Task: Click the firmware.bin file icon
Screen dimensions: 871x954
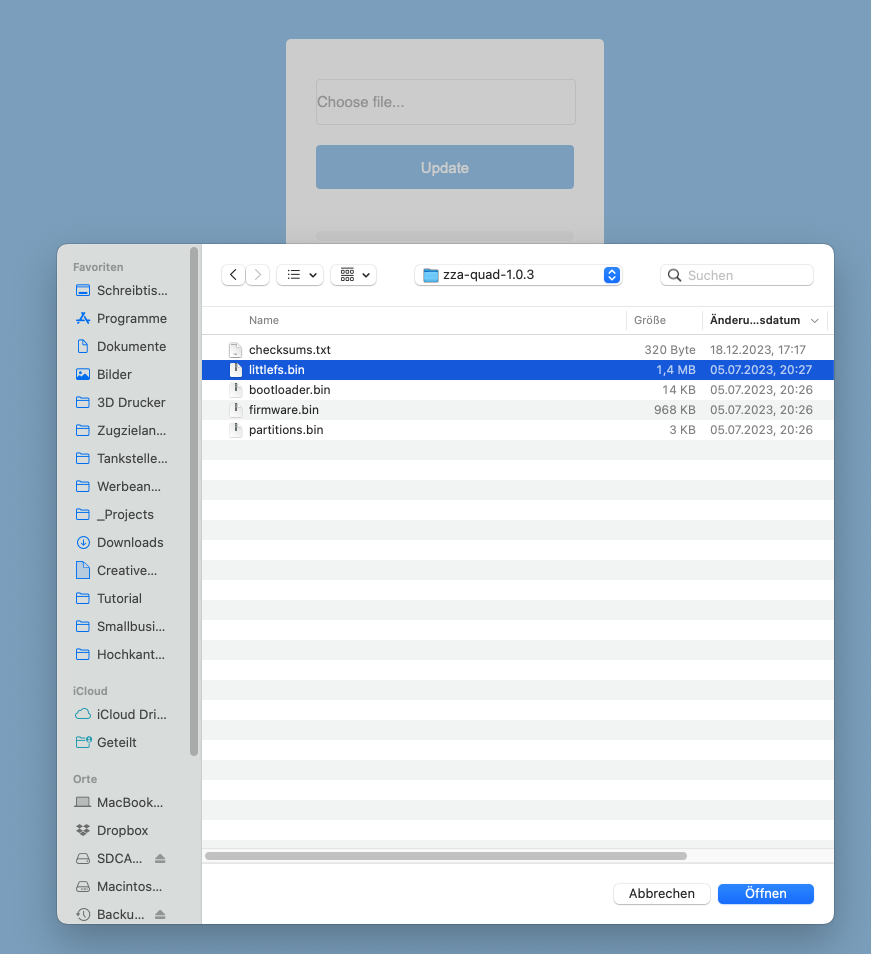Action: point(235,410)
